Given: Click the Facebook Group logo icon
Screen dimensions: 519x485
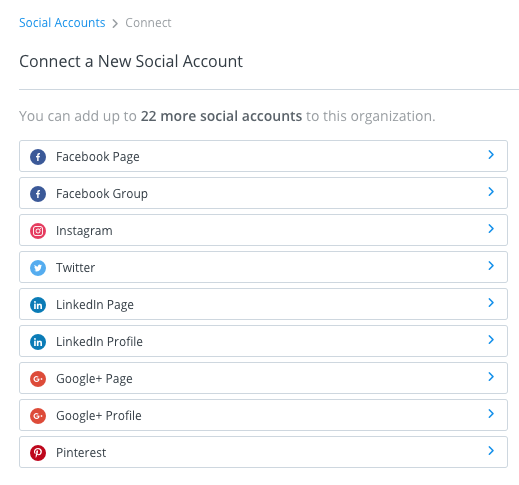Looking at the screenshot, I should click(38, 194).
